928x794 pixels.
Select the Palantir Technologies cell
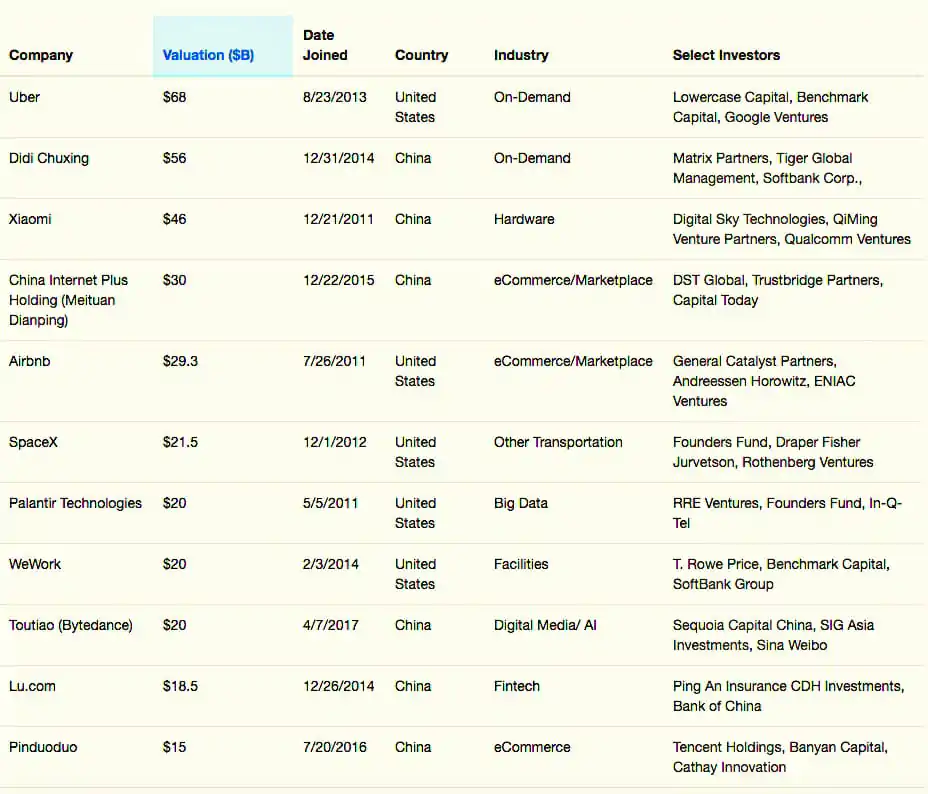(x=75, y=503)
